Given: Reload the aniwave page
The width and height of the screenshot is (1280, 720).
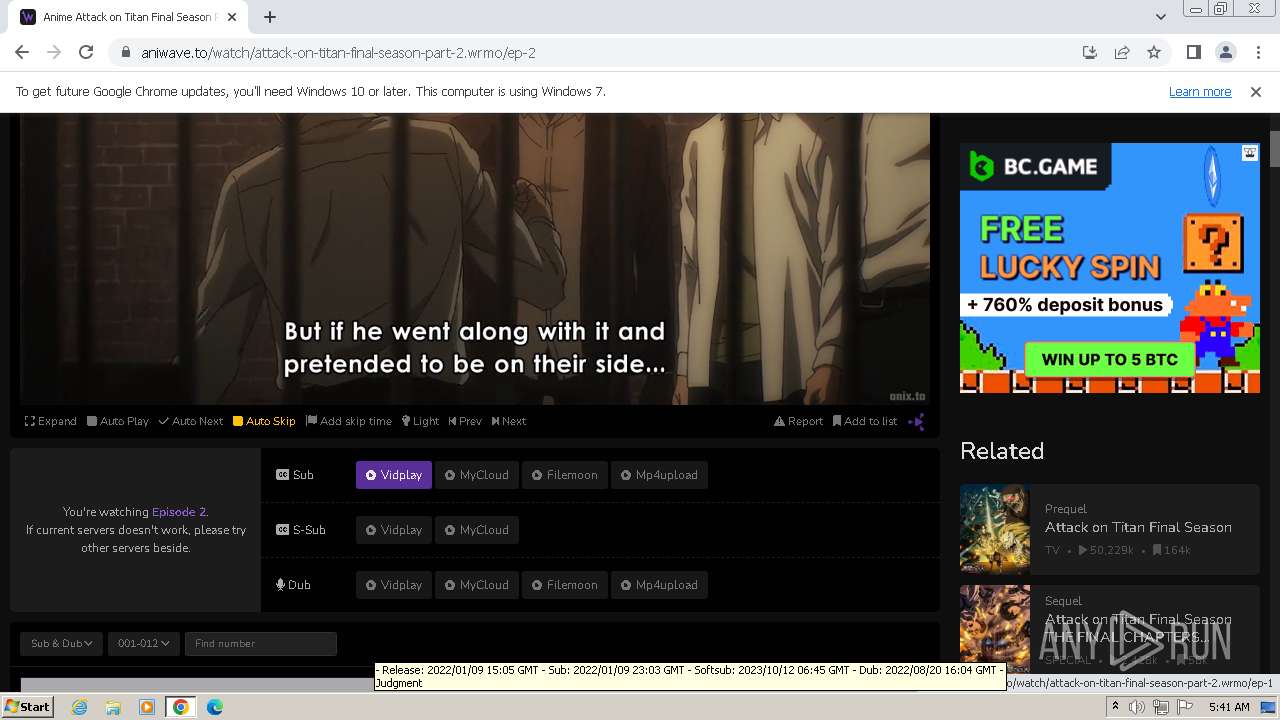Looking at the screenshot, I should click(x=86, y=52).
